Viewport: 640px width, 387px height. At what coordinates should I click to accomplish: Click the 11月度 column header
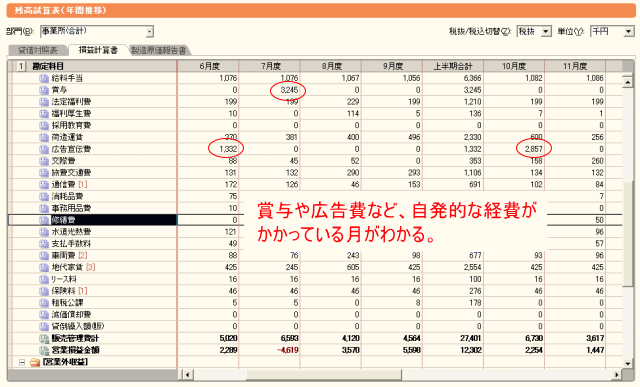[575, 66]
